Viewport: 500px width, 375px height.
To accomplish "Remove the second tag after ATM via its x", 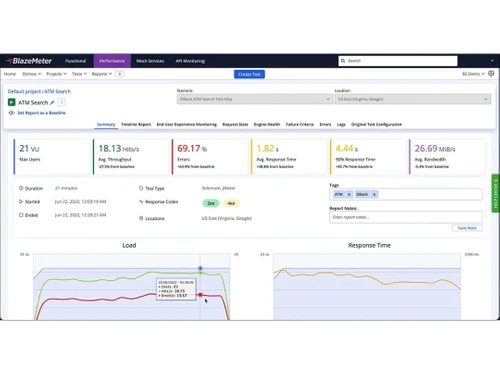I will [374, 194].
